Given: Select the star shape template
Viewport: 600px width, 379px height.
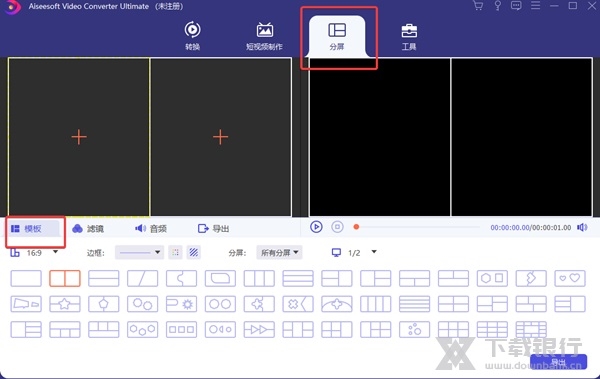Looking at the screenshot, I should tap(65, 304).
